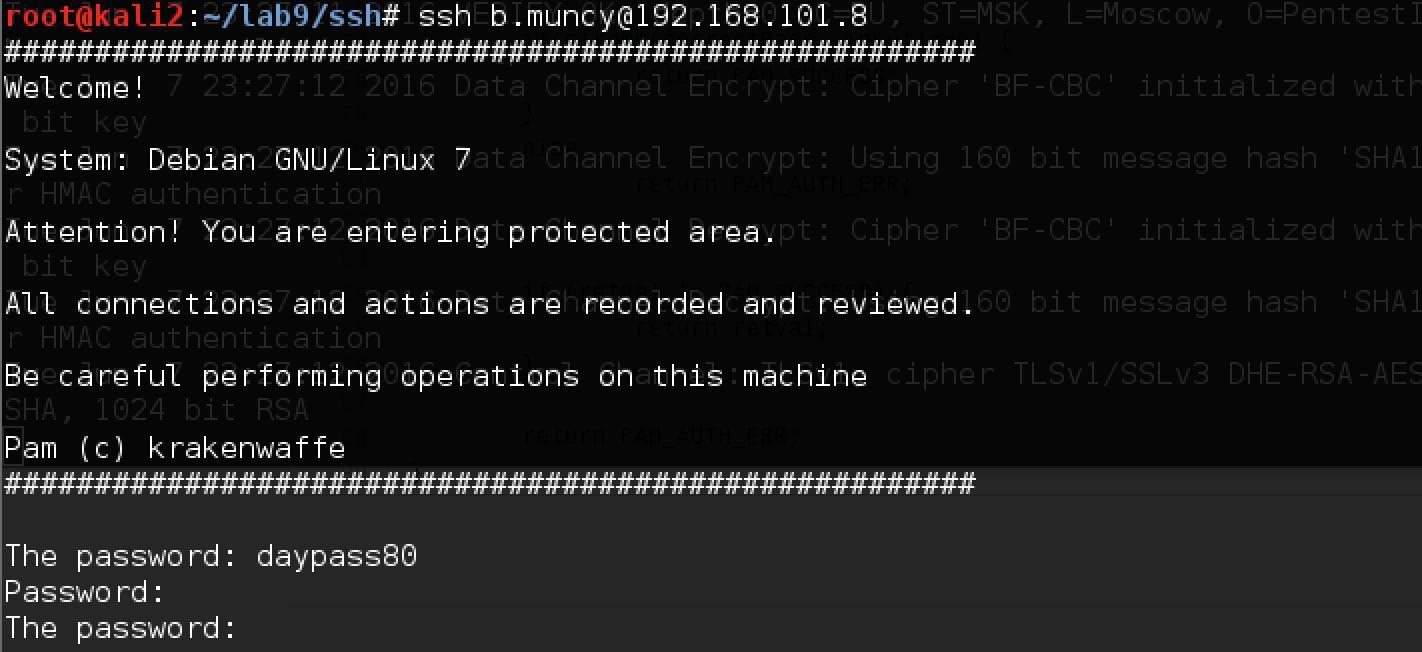Click the hash separator line below krakenwaffe
This screenshot has width=1422, height=652.
tap(489, 484)
